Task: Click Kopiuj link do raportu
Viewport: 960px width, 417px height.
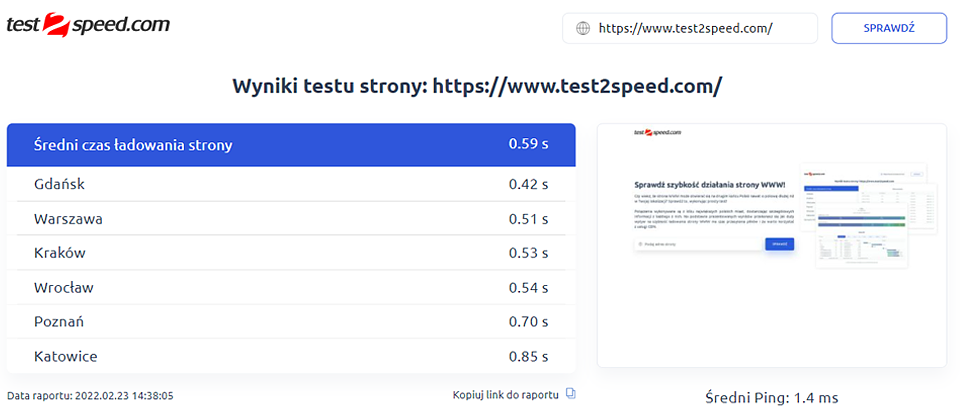Action: pos(506,394)
